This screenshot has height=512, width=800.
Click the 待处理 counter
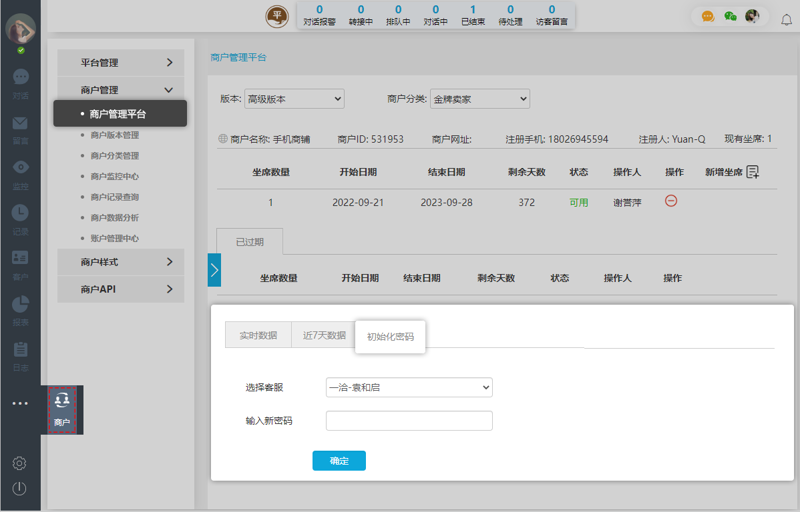point(510,15)
